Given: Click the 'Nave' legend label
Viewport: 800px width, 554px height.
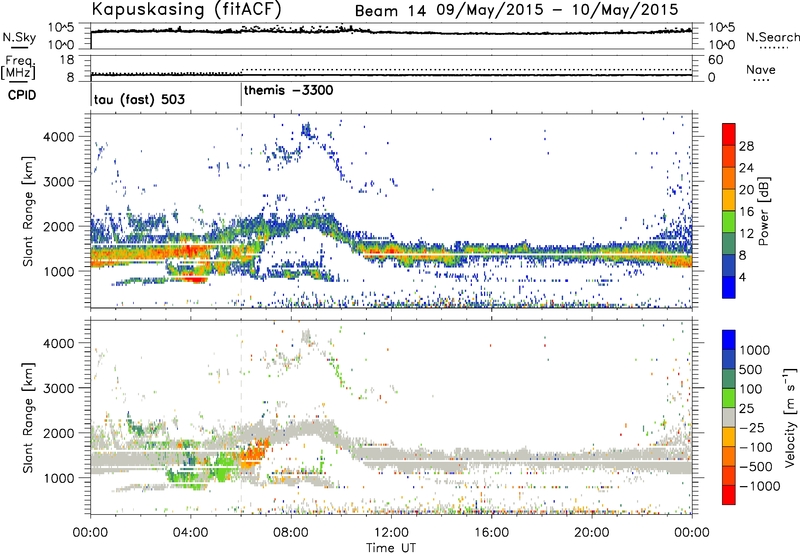Looking at the screenshot, I should click(x=760, y=69).
